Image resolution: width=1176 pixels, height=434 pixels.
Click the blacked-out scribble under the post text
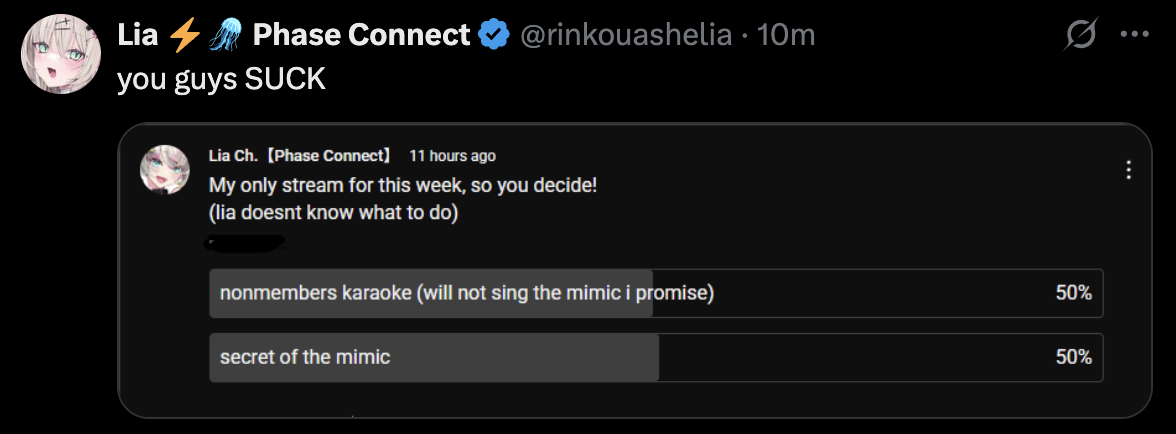point(246,241)
